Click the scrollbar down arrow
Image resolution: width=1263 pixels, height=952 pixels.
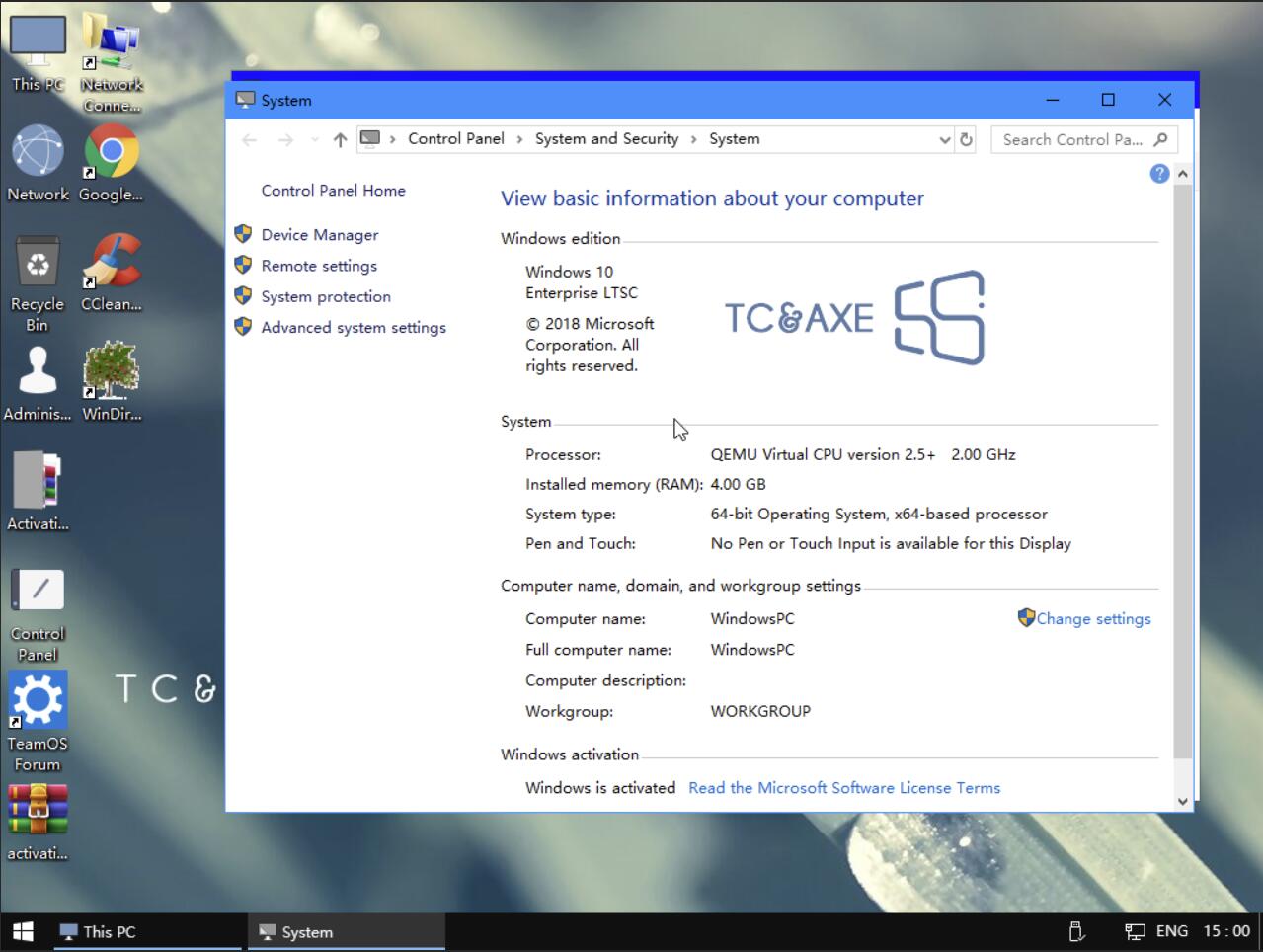click(1182, 802)
